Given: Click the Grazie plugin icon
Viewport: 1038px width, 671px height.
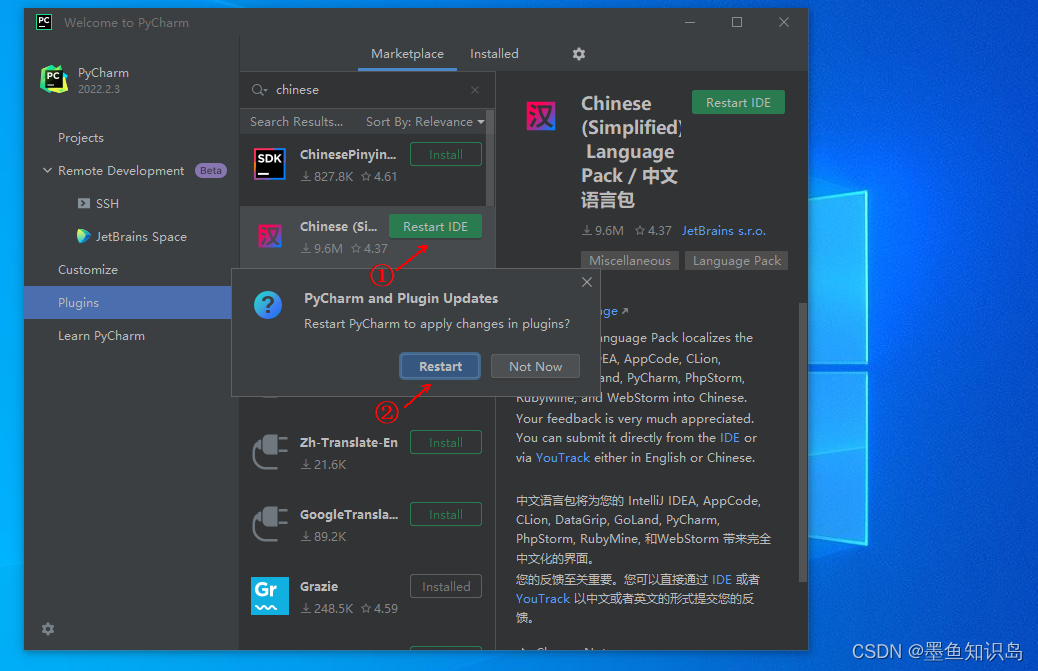Looking at the screenshot, I should 269,596.
